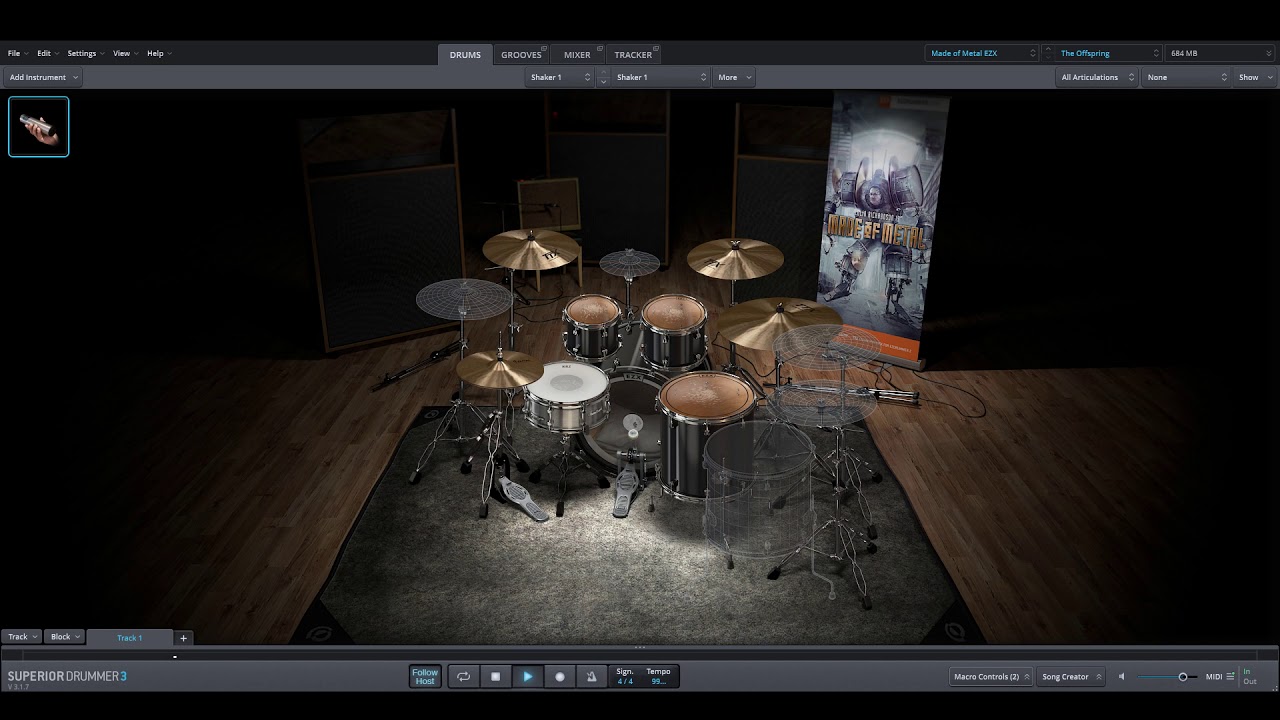The height and width of the screenshot is (720, 1280).
Task: Open the first Shaker 1 dropdown
Action: point(560,77)
